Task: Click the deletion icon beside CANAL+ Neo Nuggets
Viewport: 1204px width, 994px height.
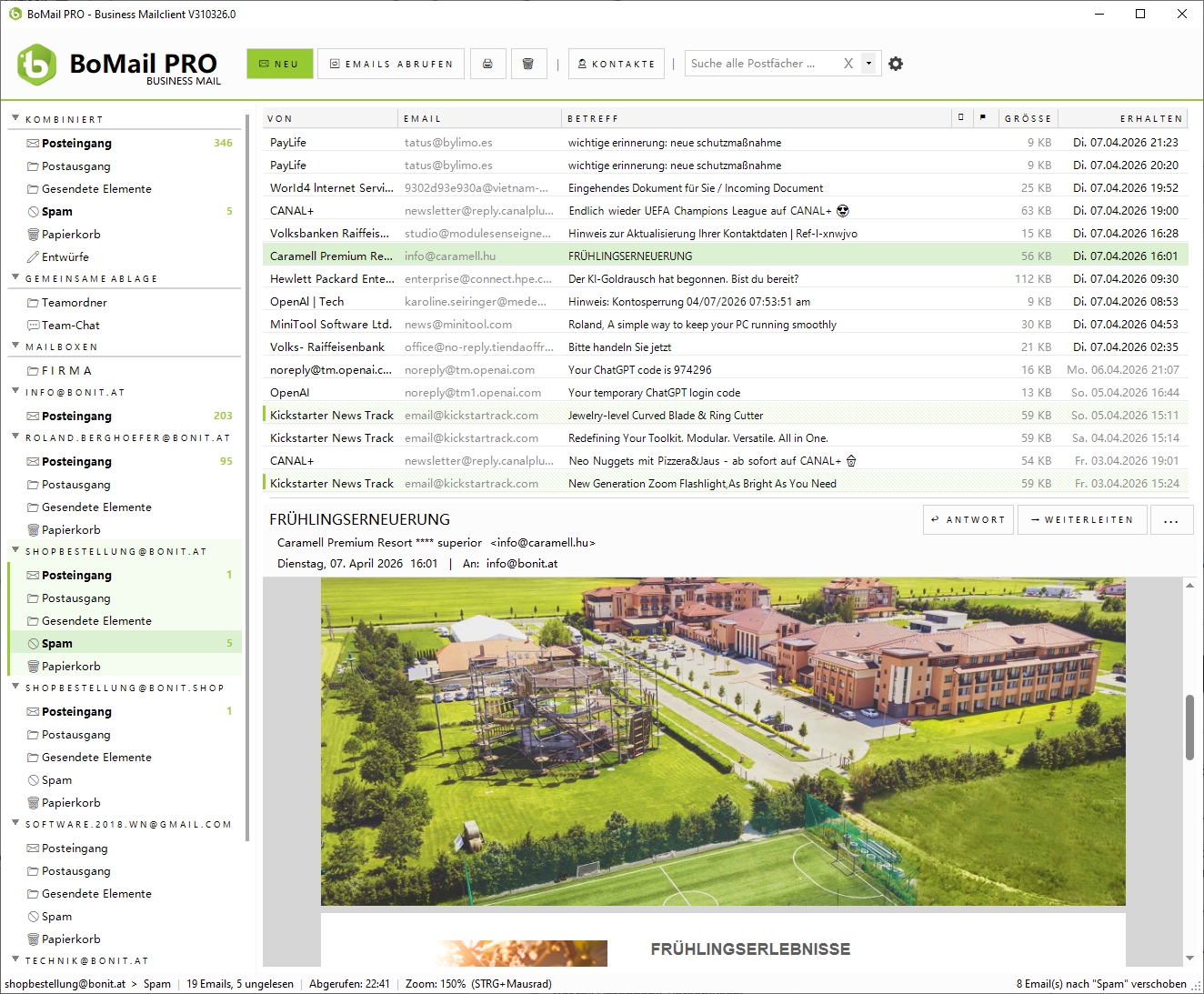Action: [851, 461]
